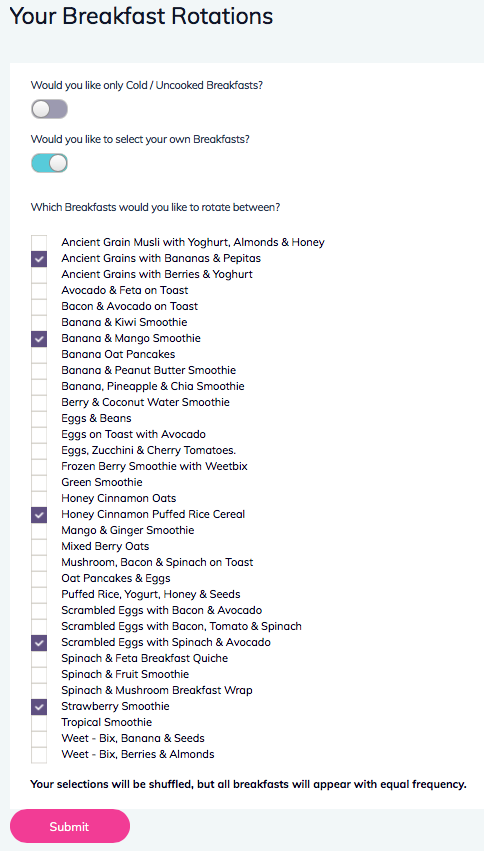Check Puffed Rice, Yogurt, Honey & Seeds
Viewport: 484px width, 851px height.
[x=39, y=595]
